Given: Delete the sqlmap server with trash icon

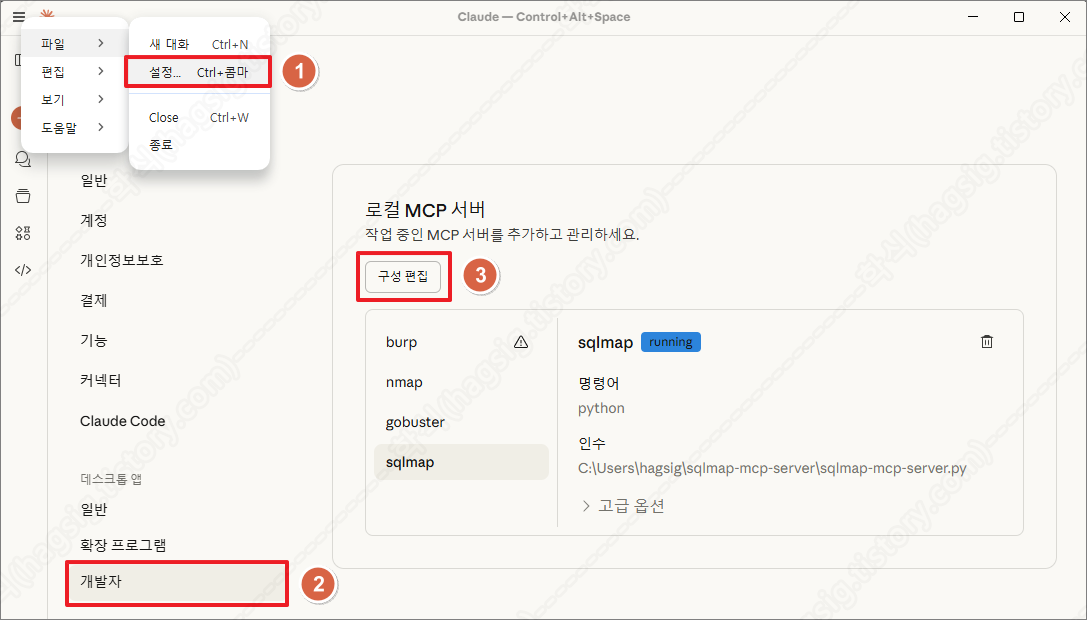Looking at the screenshot, I should (986, 341).
